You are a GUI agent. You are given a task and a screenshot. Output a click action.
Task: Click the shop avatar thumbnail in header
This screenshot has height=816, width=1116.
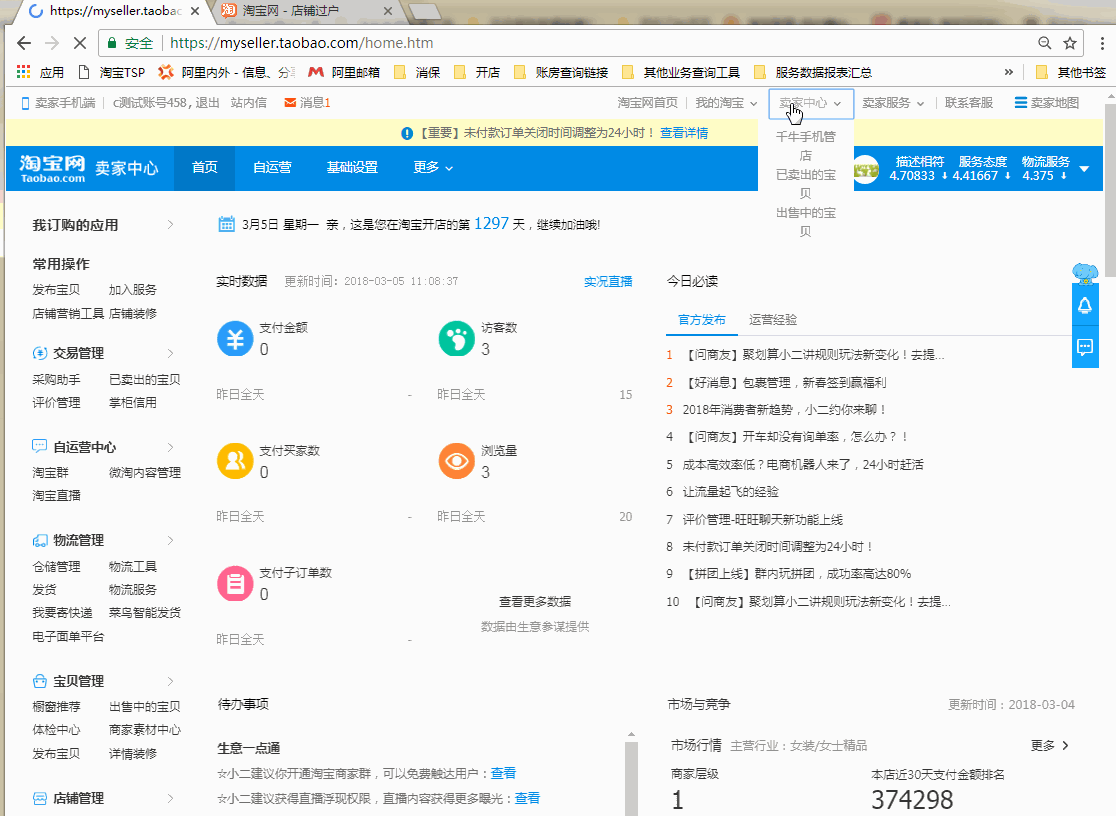click(x=866, y=169)
